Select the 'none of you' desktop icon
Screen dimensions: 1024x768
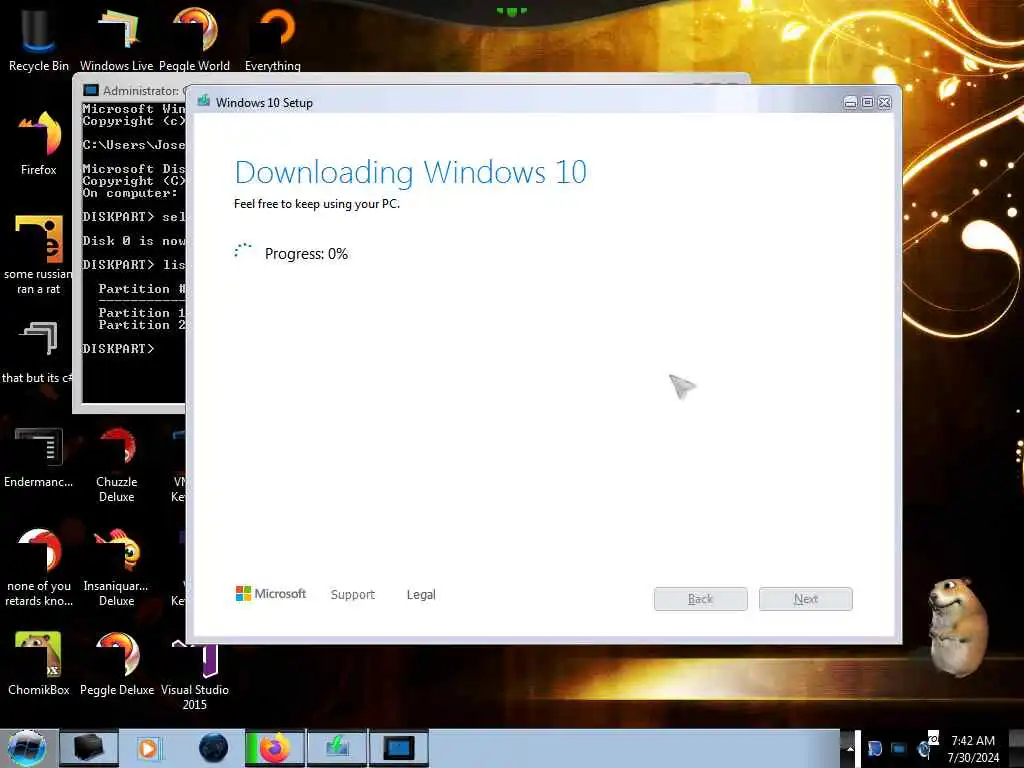39,568
